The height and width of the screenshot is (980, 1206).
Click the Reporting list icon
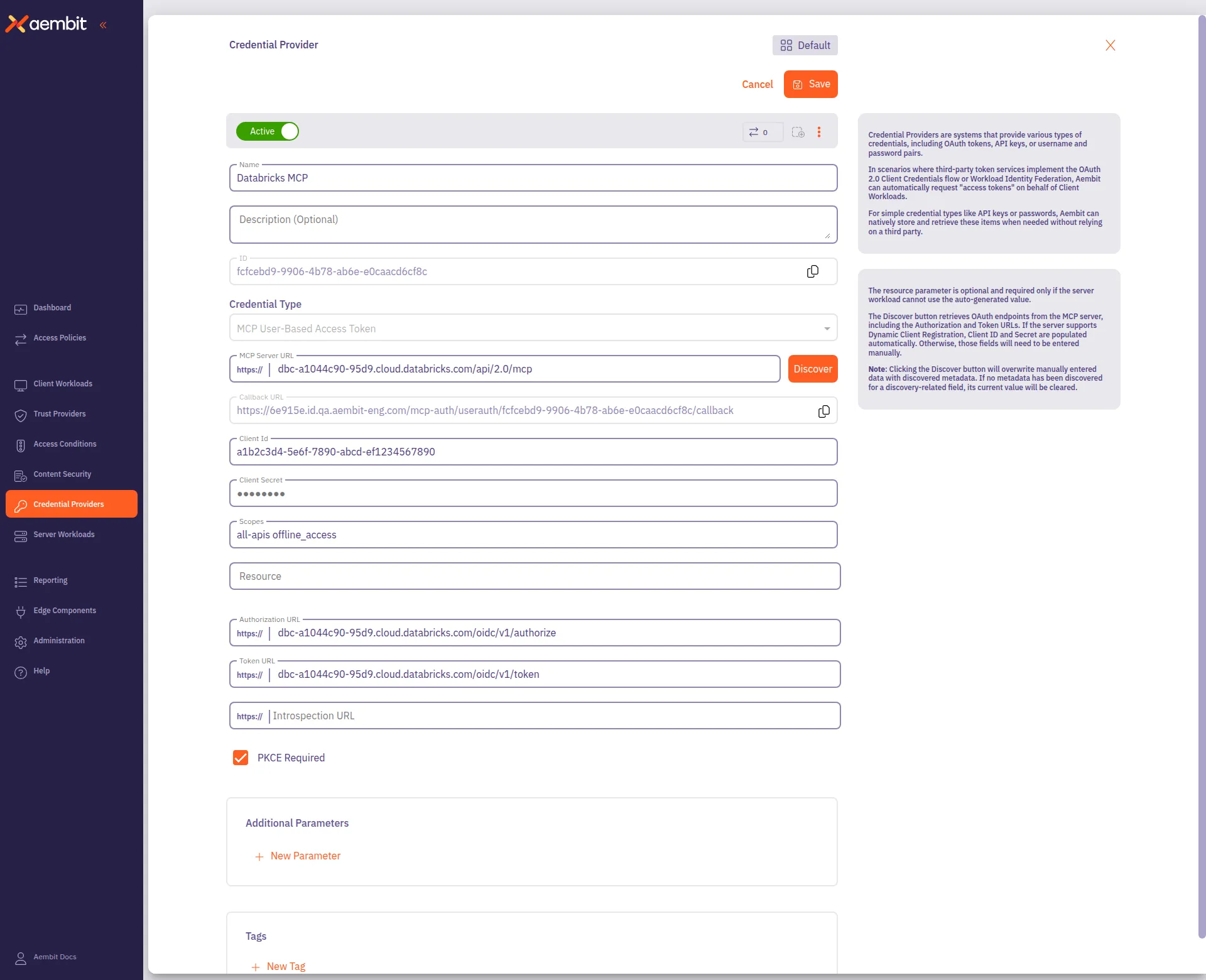click(21, 582)
